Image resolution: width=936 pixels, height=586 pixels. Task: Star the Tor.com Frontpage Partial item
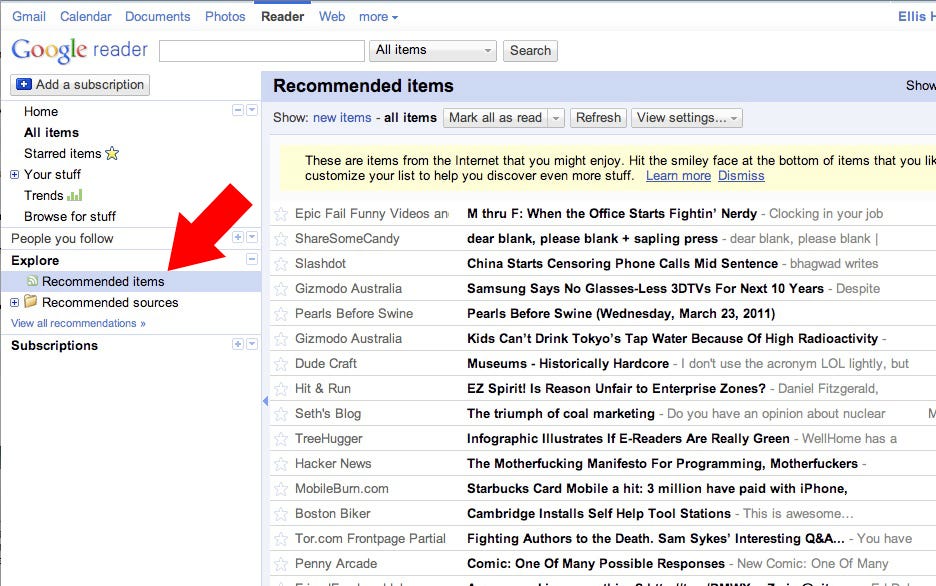(x=281, y=540)
